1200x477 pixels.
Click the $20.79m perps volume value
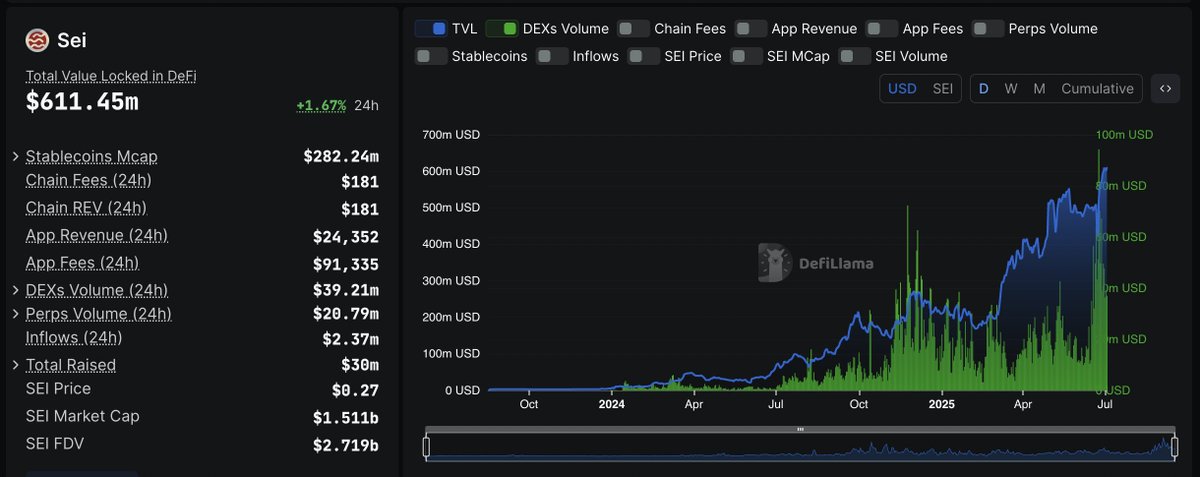[x=346, y=315]
